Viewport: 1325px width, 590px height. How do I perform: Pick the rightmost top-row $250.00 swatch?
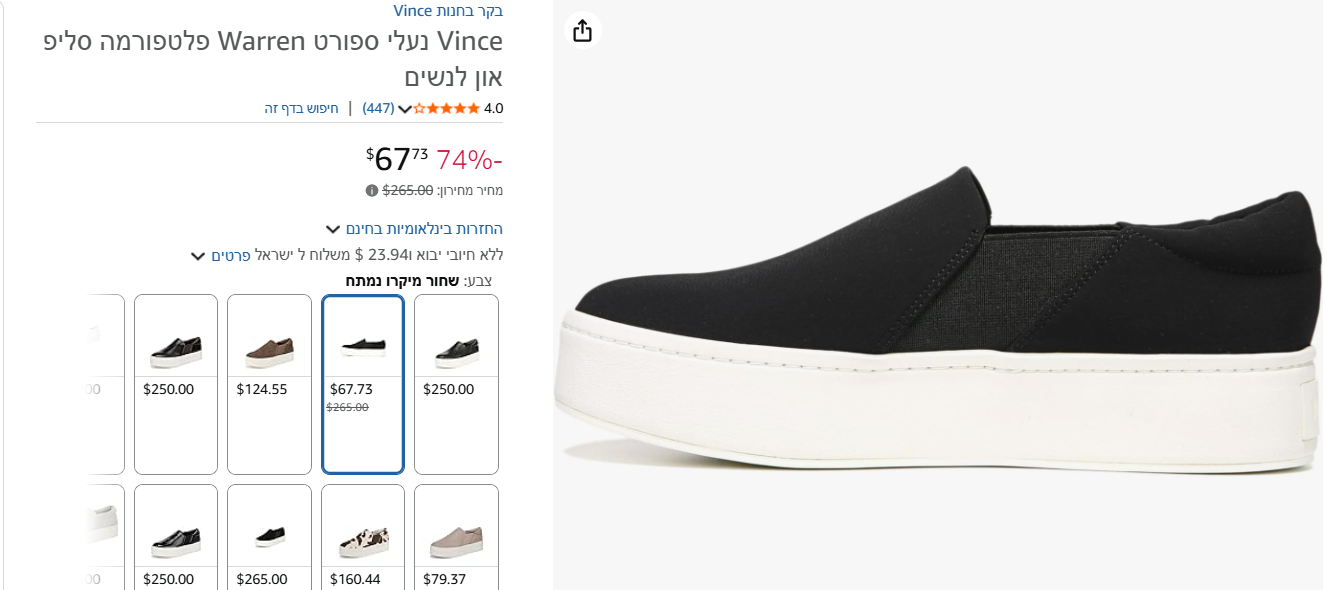pyautogui.click(x=456, y=383)
